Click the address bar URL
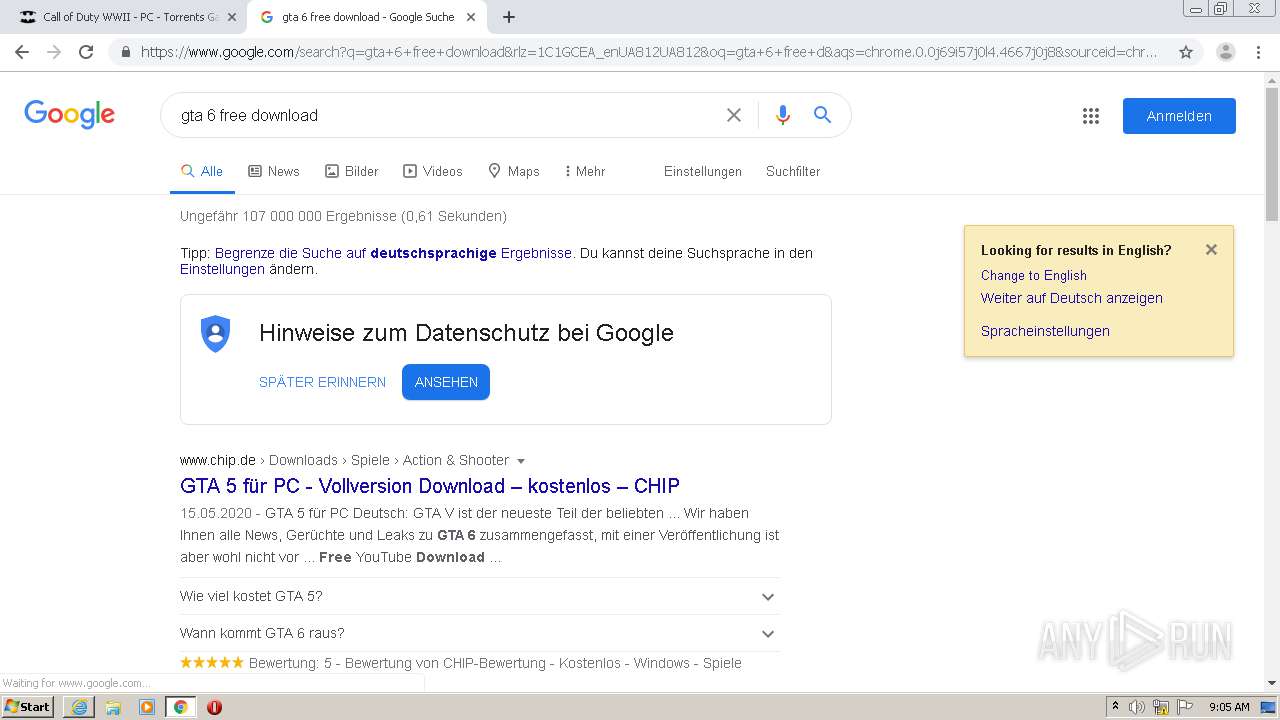 [648, 52]
